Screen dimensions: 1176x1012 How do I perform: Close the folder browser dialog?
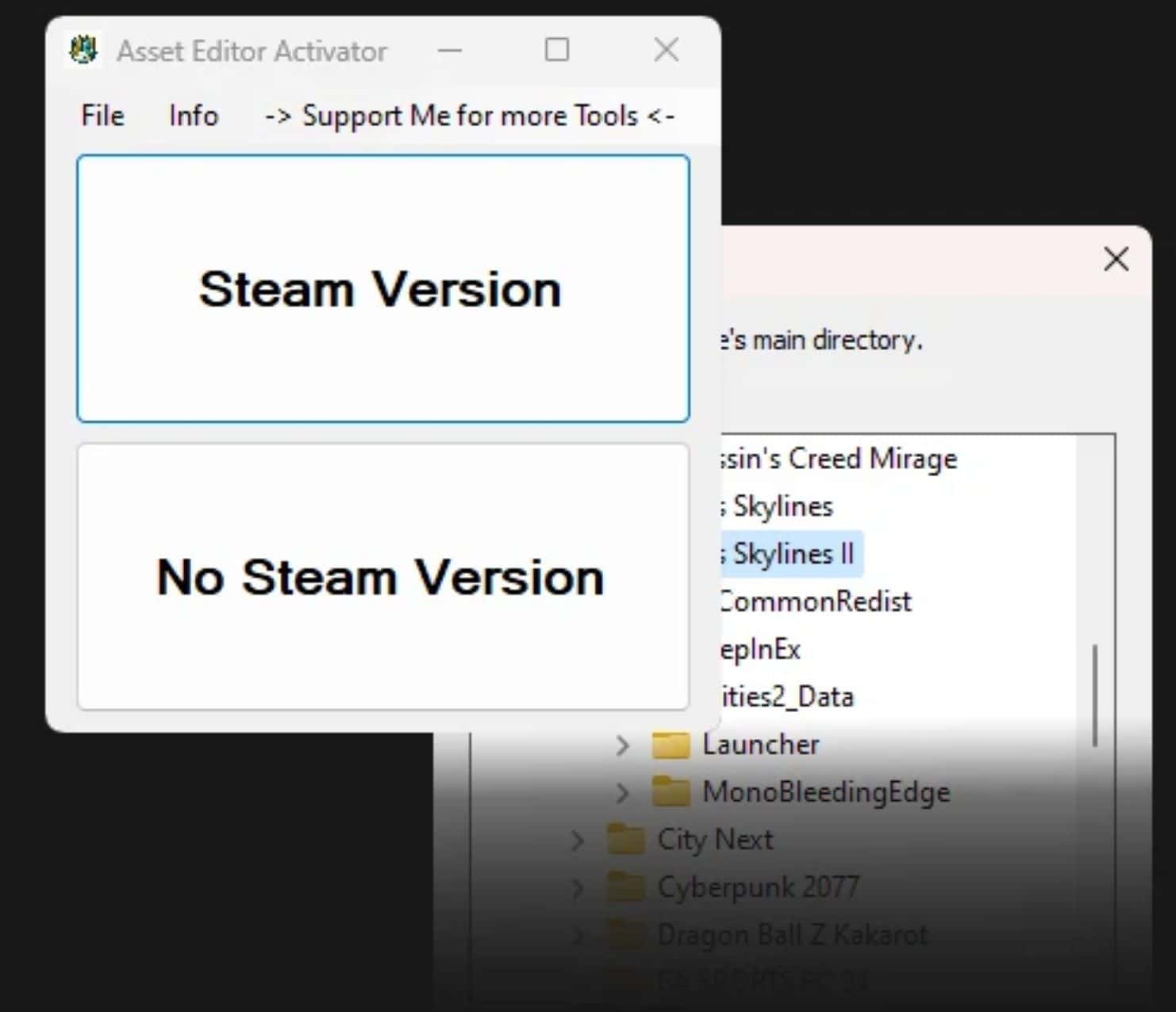pos(1116,259)
